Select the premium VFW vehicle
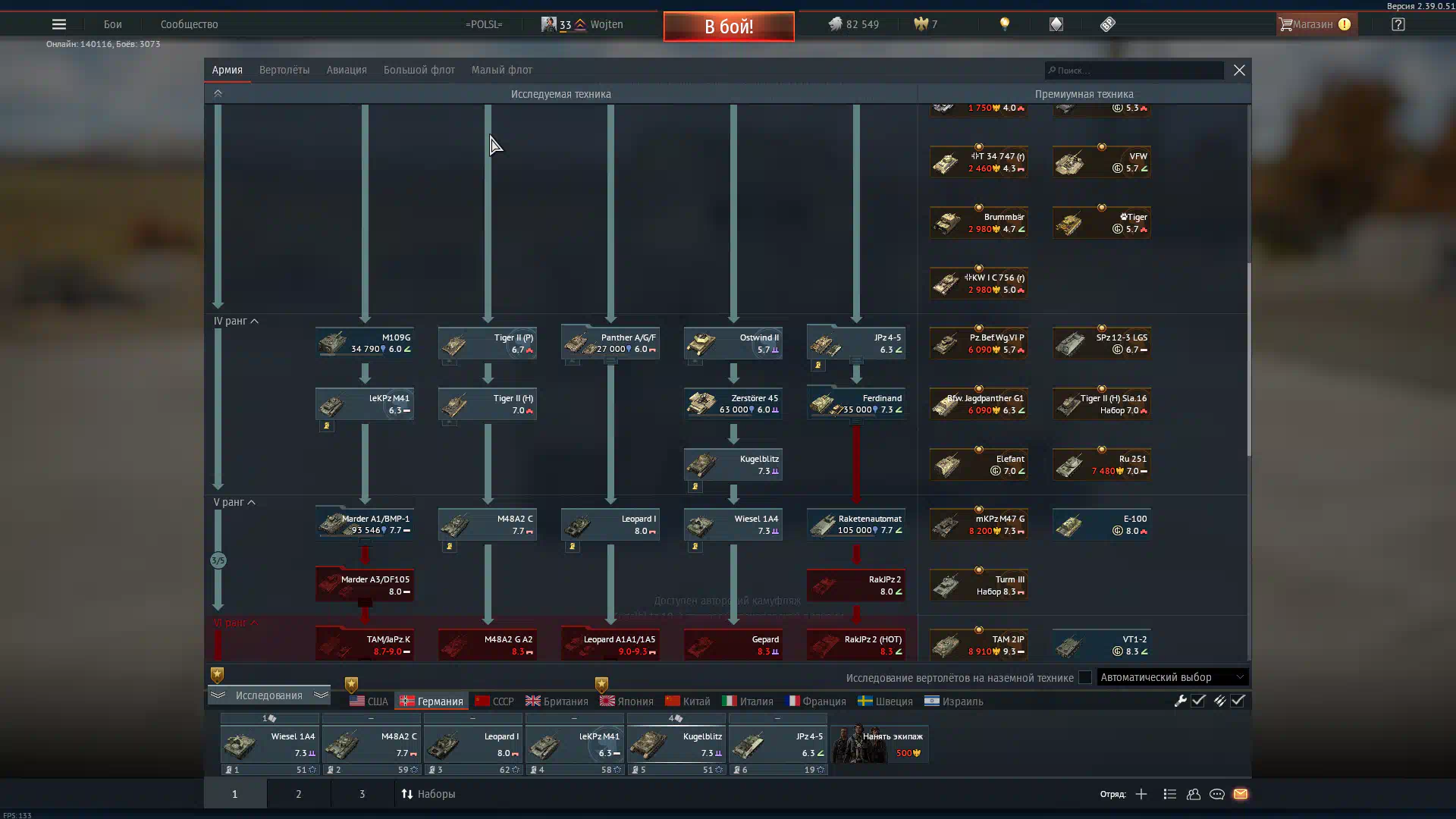1456x819 pixels. click(1102, 162)
